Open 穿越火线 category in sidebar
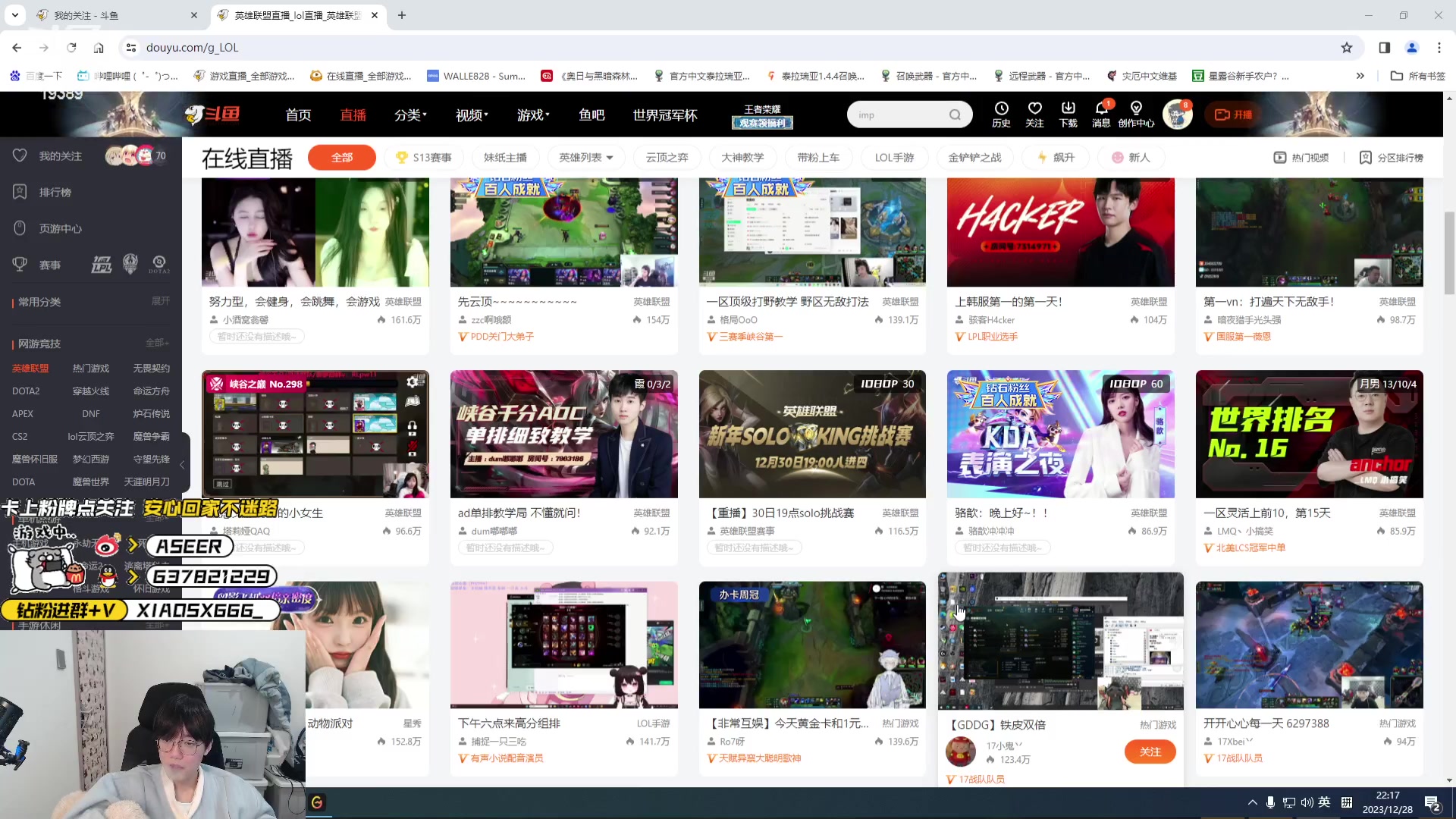Screen dimensions: 1456x819 click(91, 391)
